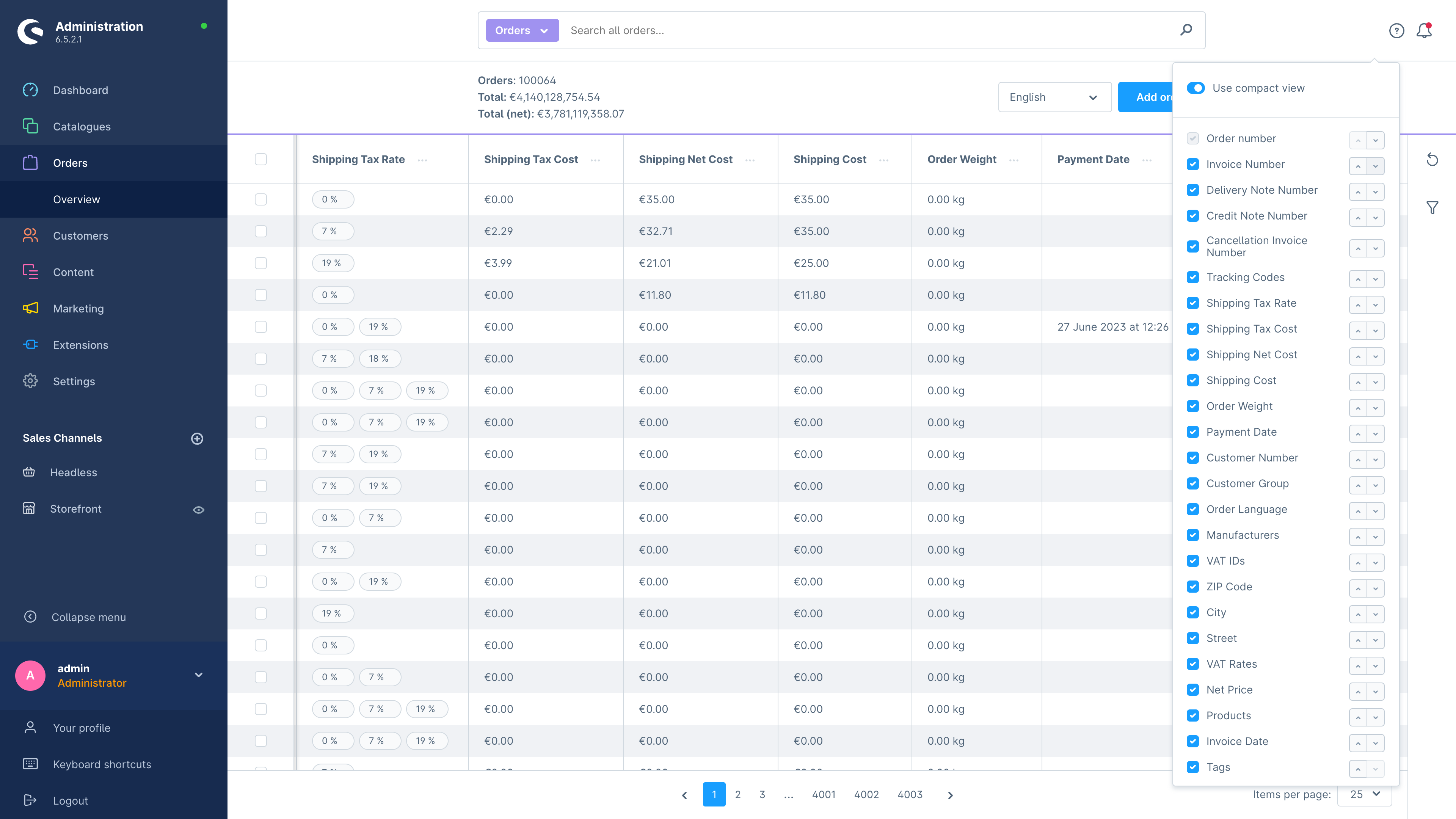The image size is (1456, 819).
Task: Click the Shopware logo icon
Action: coord(30,31)
